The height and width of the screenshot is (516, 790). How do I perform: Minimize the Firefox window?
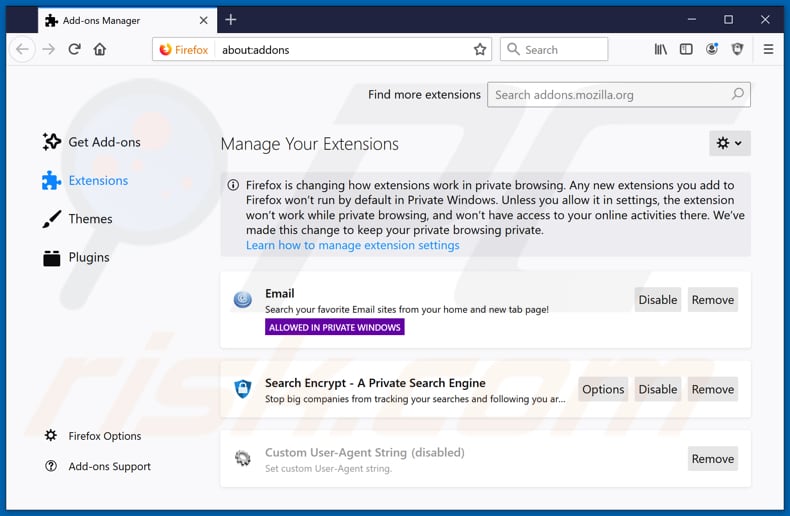click(692, 20)
